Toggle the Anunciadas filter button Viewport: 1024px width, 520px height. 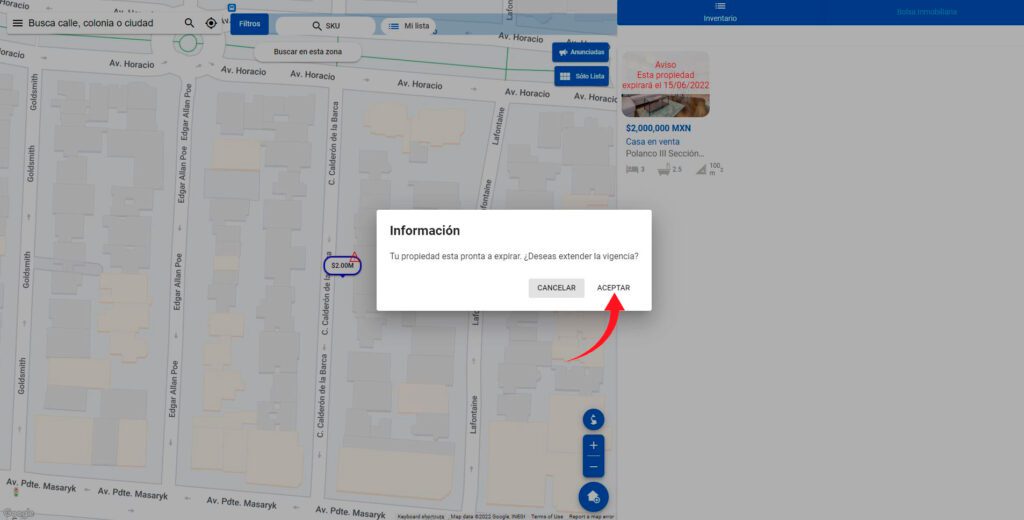tap(581, 52)
